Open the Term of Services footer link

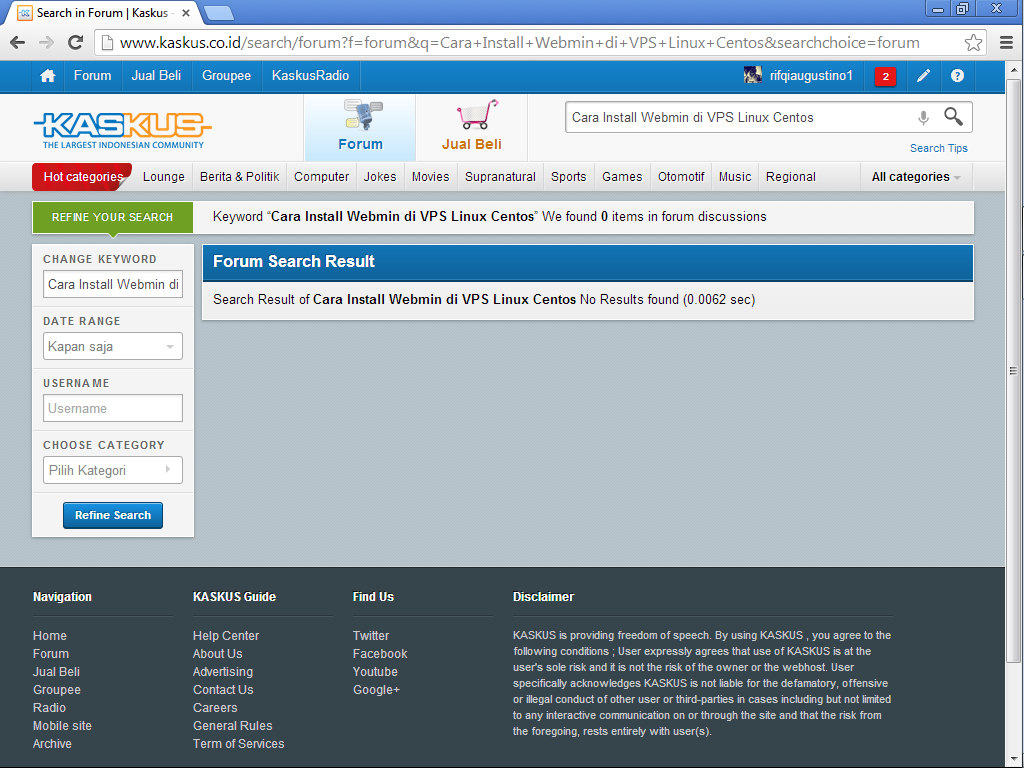click(x=238, y=744)
